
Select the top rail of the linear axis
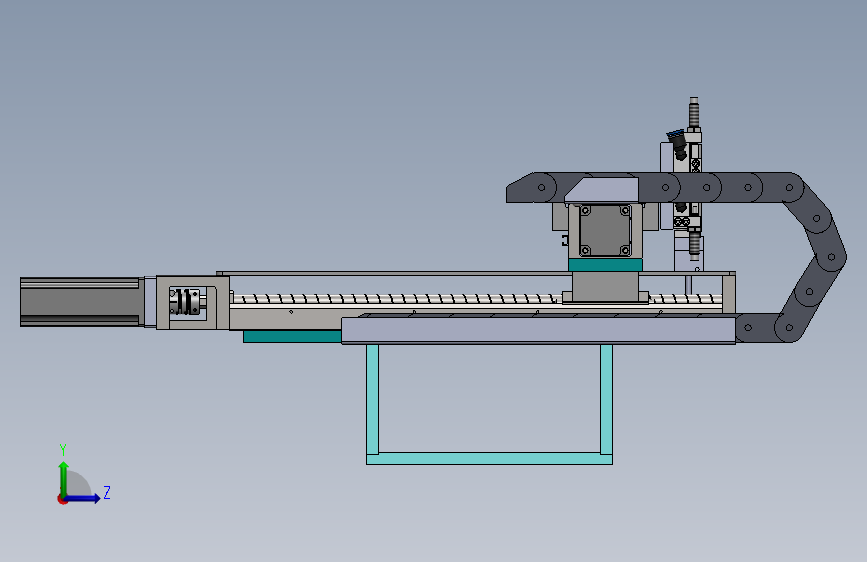click(476, 273)
